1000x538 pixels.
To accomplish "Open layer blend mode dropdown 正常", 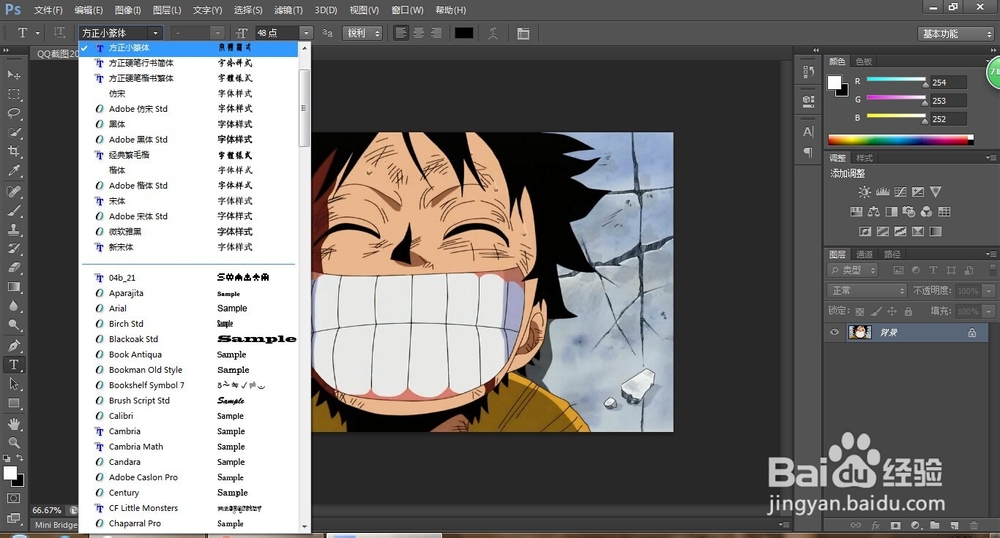I will click(x=867, y=291).
